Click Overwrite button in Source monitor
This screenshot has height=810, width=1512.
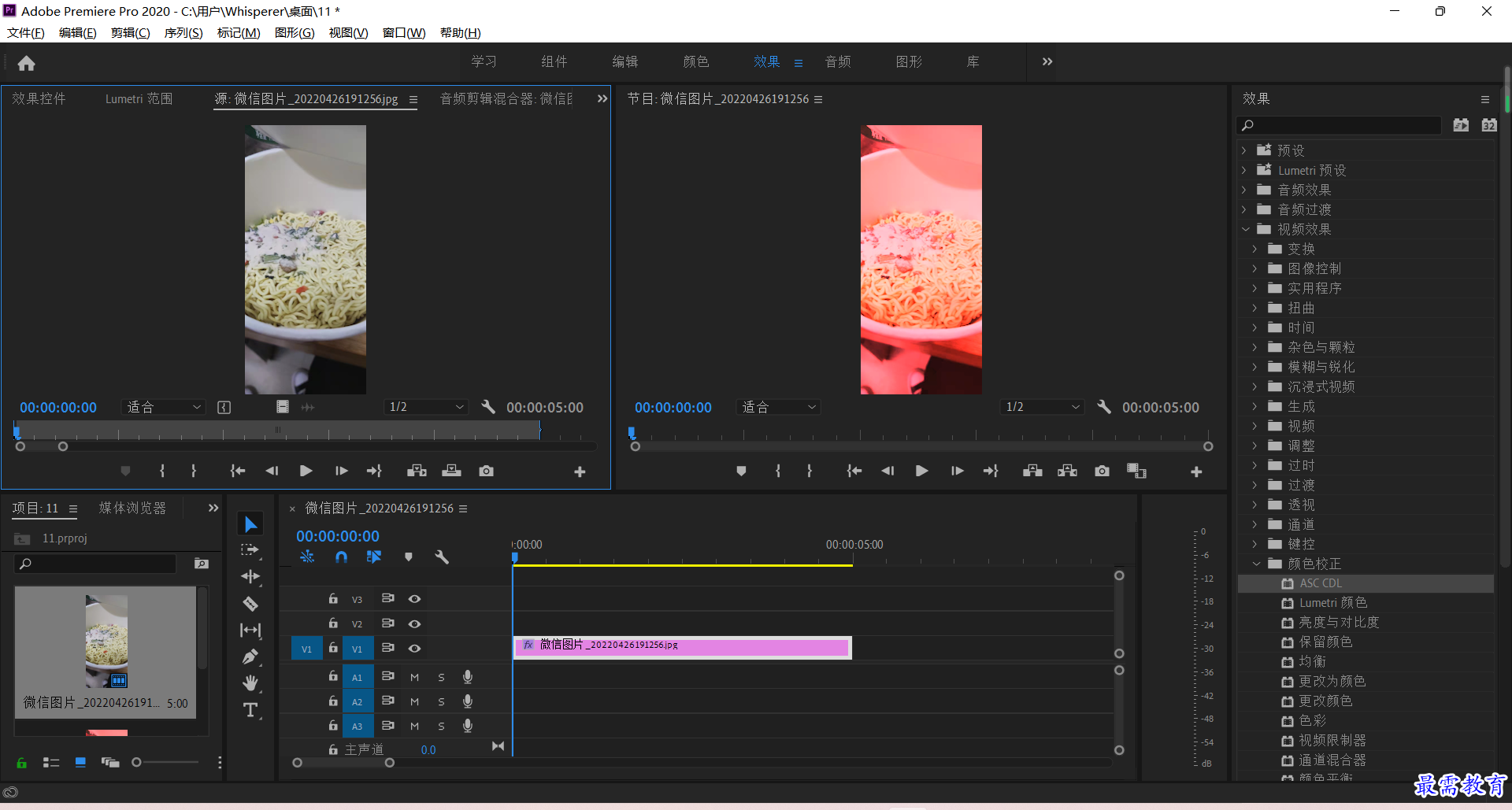[x=451, y=471]
